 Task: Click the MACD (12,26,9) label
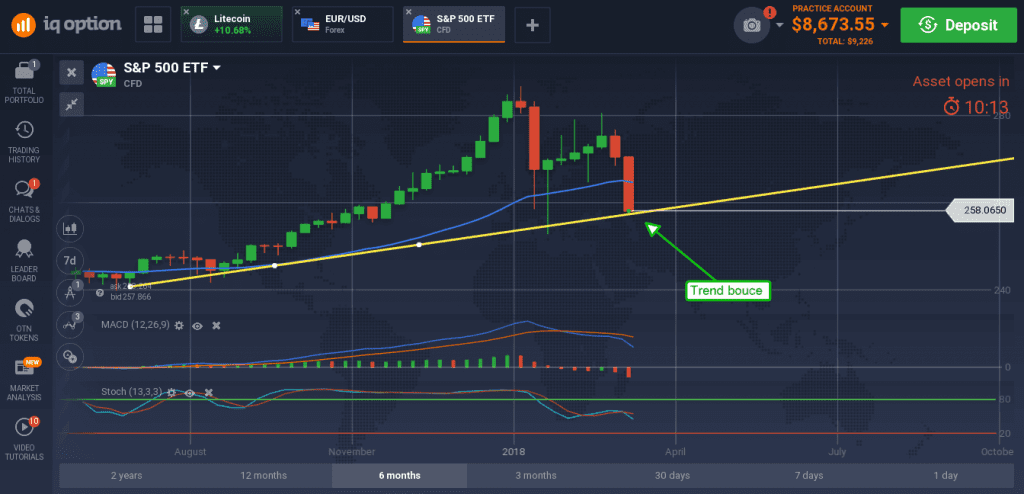[135, 324]
